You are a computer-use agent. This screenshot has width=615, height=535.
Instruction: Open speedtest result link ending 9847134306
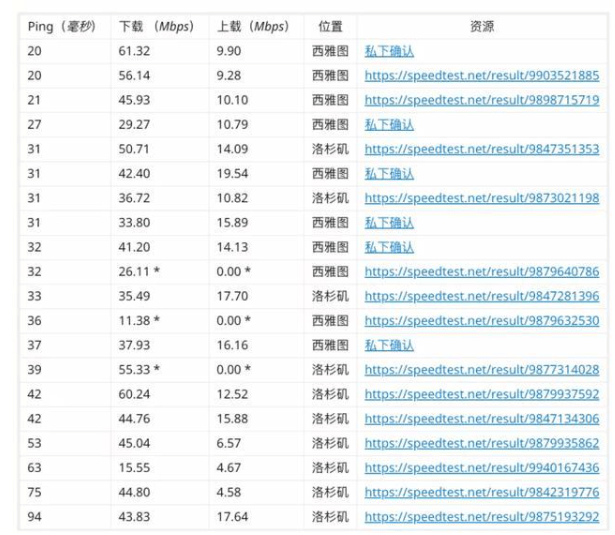[x=482, y=419]
